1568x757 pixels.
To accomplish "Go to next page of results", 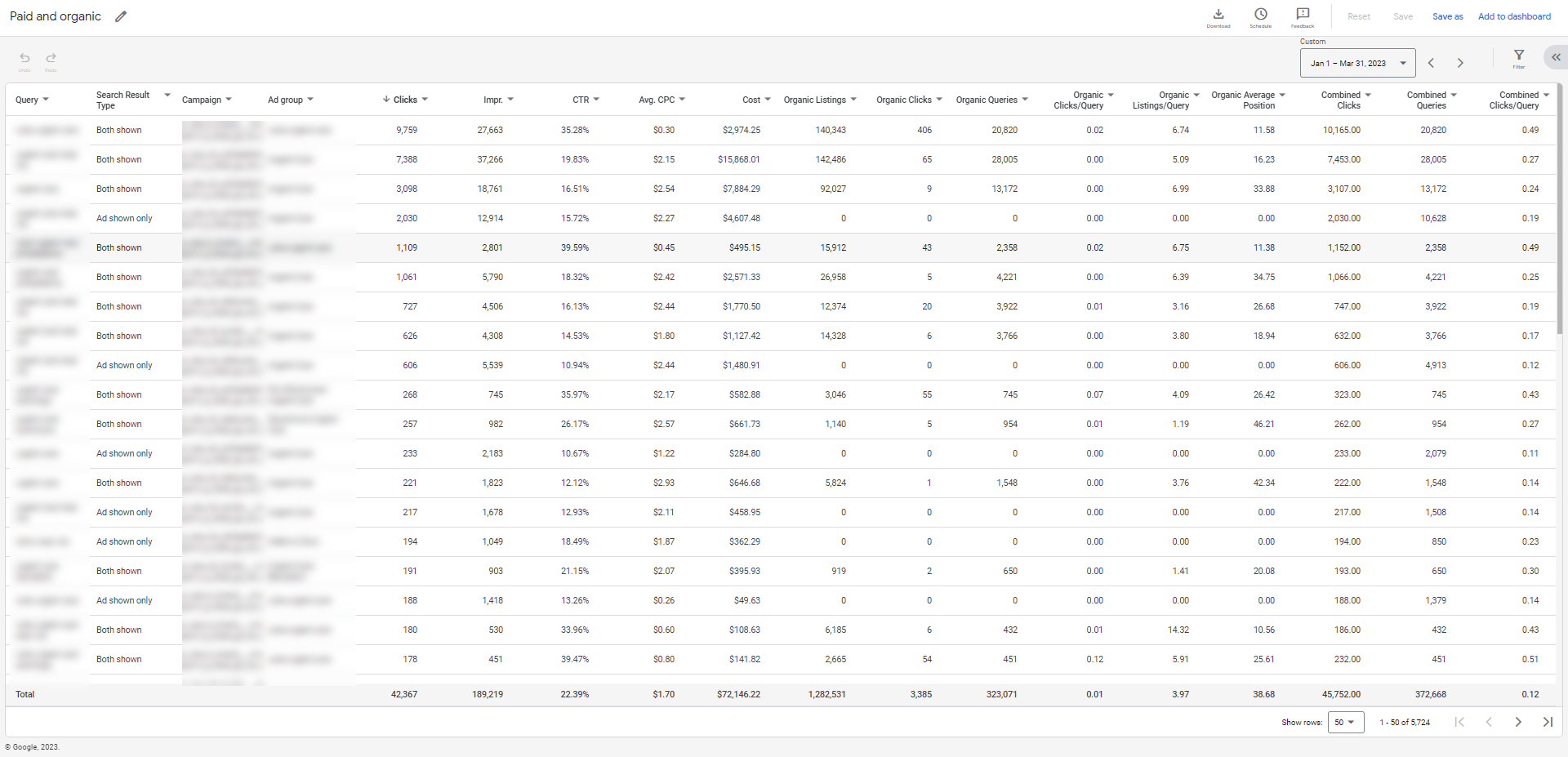I will pyautogui.click(x=1518, y=722).
